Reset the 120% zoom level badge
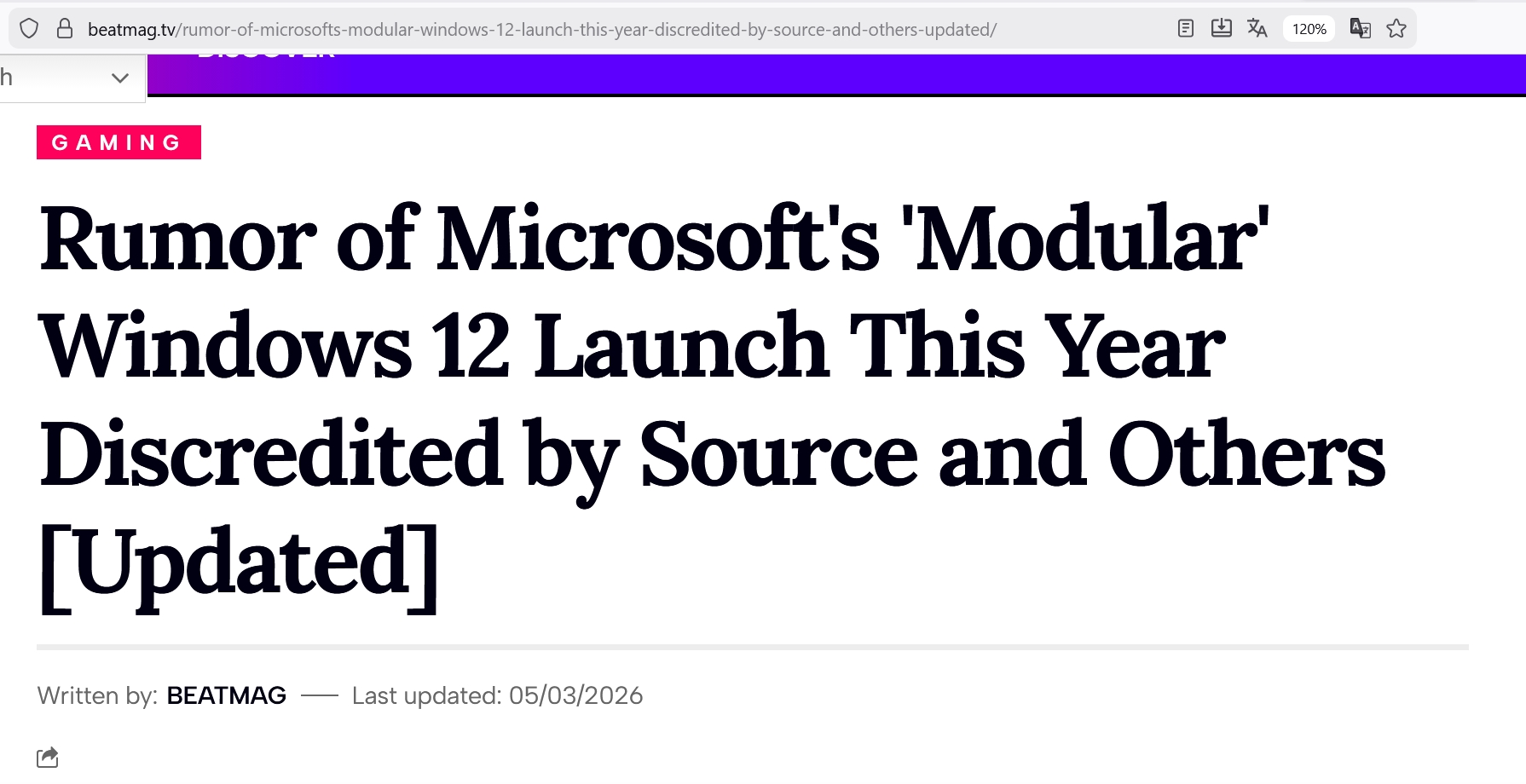Screen dimensions: 1526x784 point(1309,29)
